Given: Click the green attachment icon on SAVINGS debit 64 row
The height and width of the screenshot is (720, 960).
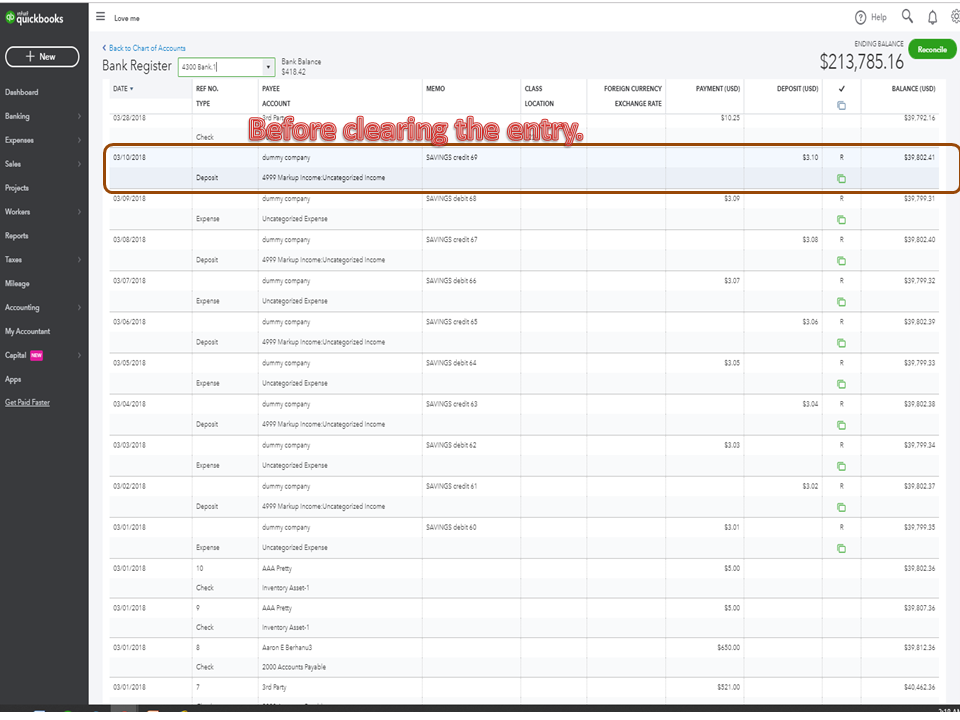Looking at the screenshot, I should [841, 384].
